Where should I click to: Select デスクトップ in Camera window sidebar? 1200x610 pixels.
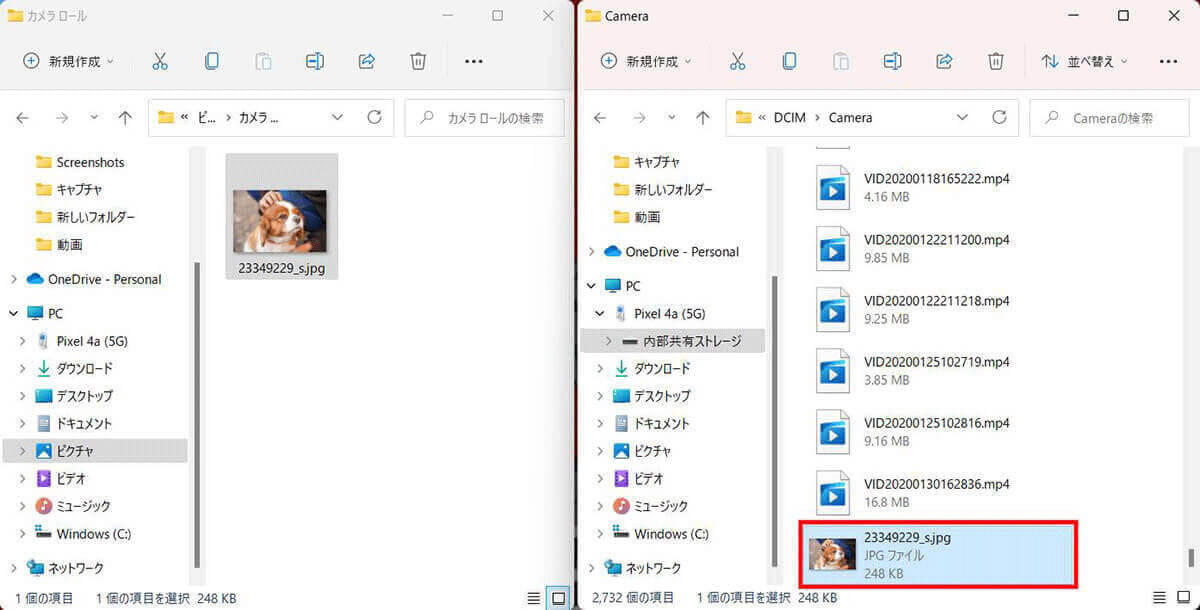coord(661,396)
